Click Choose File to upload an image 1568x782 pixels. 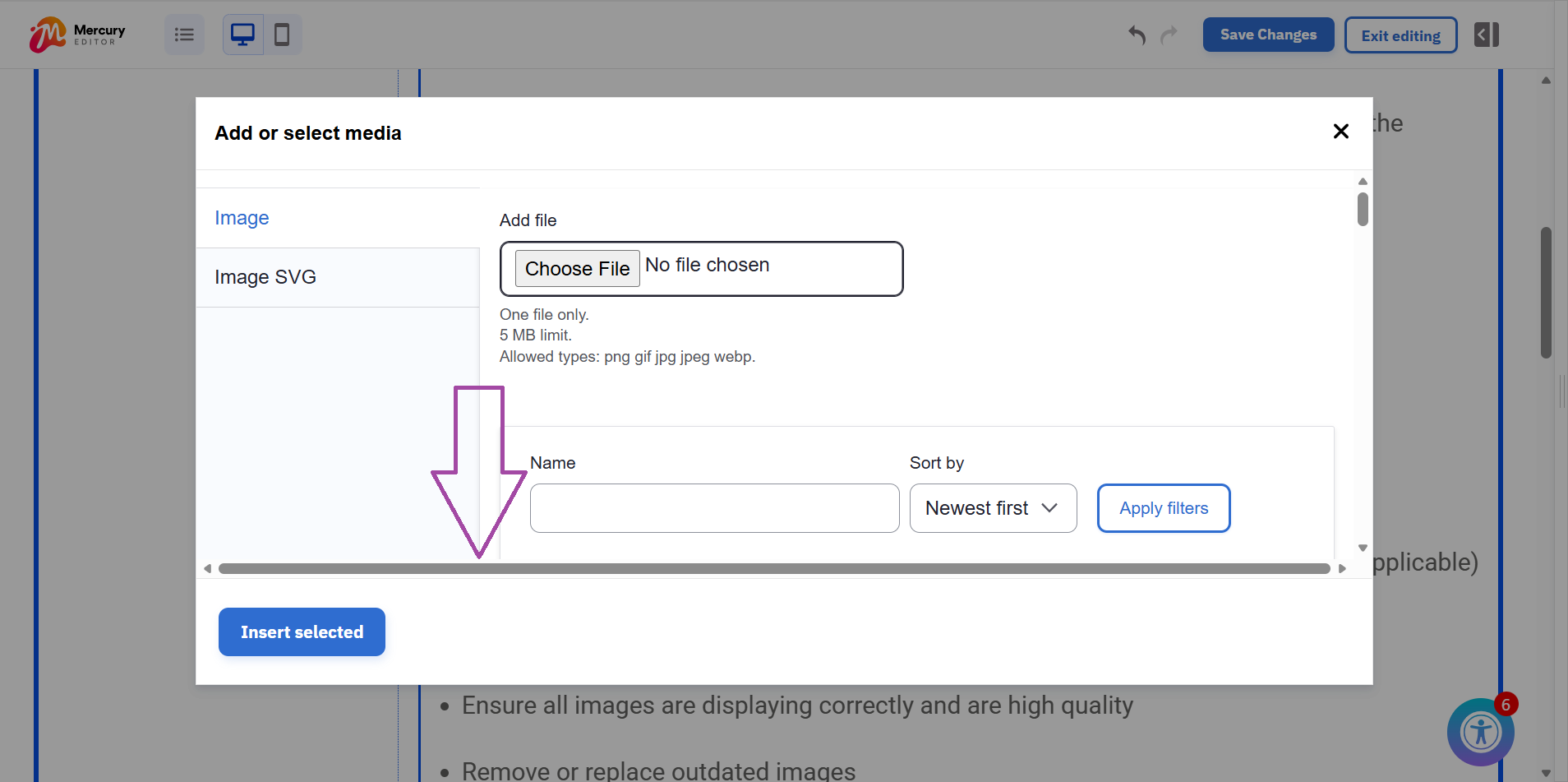[577, 269]
